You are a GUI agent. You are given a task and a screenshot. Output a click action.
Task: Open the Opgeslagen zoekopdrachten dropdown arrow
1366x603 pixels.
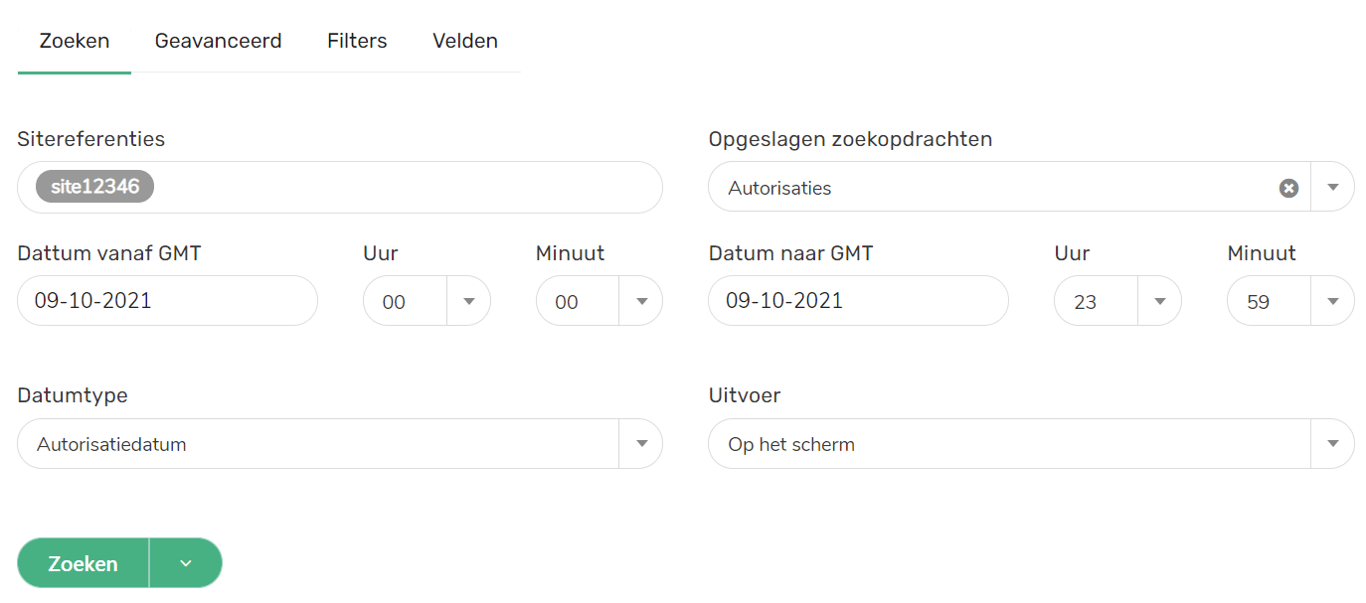pyautogui.click(x=1332, y=188)
